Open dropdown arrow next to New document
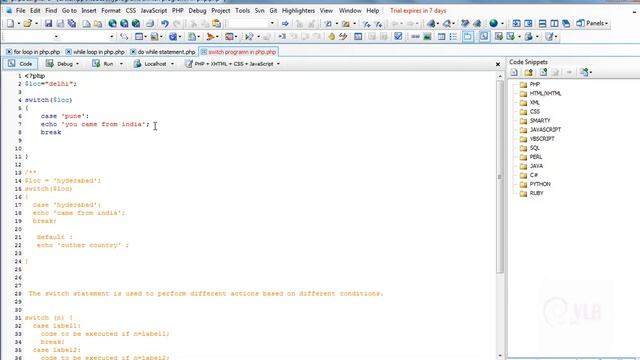The width and height of the screenshot is (640, 360). pyautogui.click(x=19, y=24)
